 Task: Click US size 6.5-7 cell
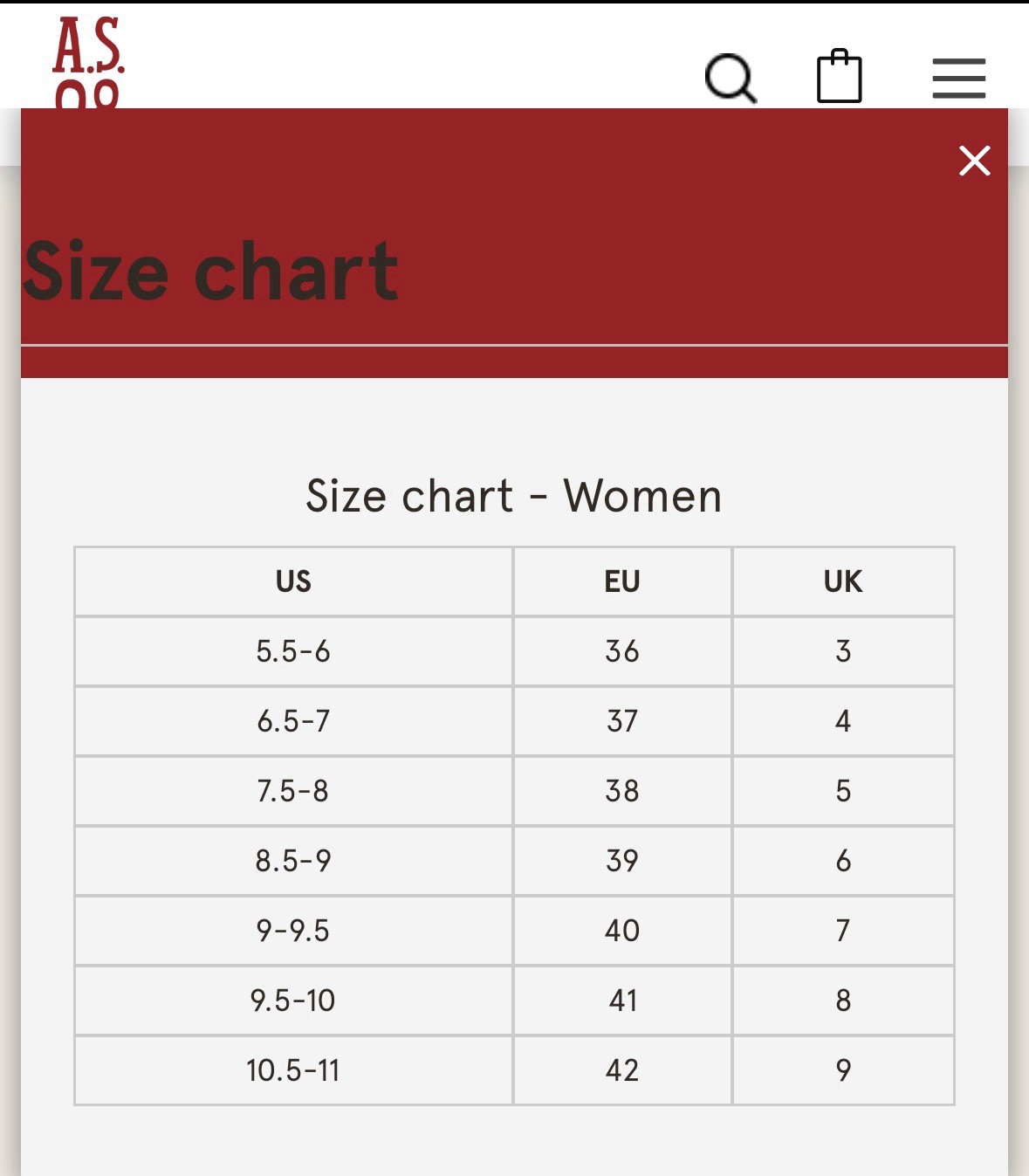[293, 721]
